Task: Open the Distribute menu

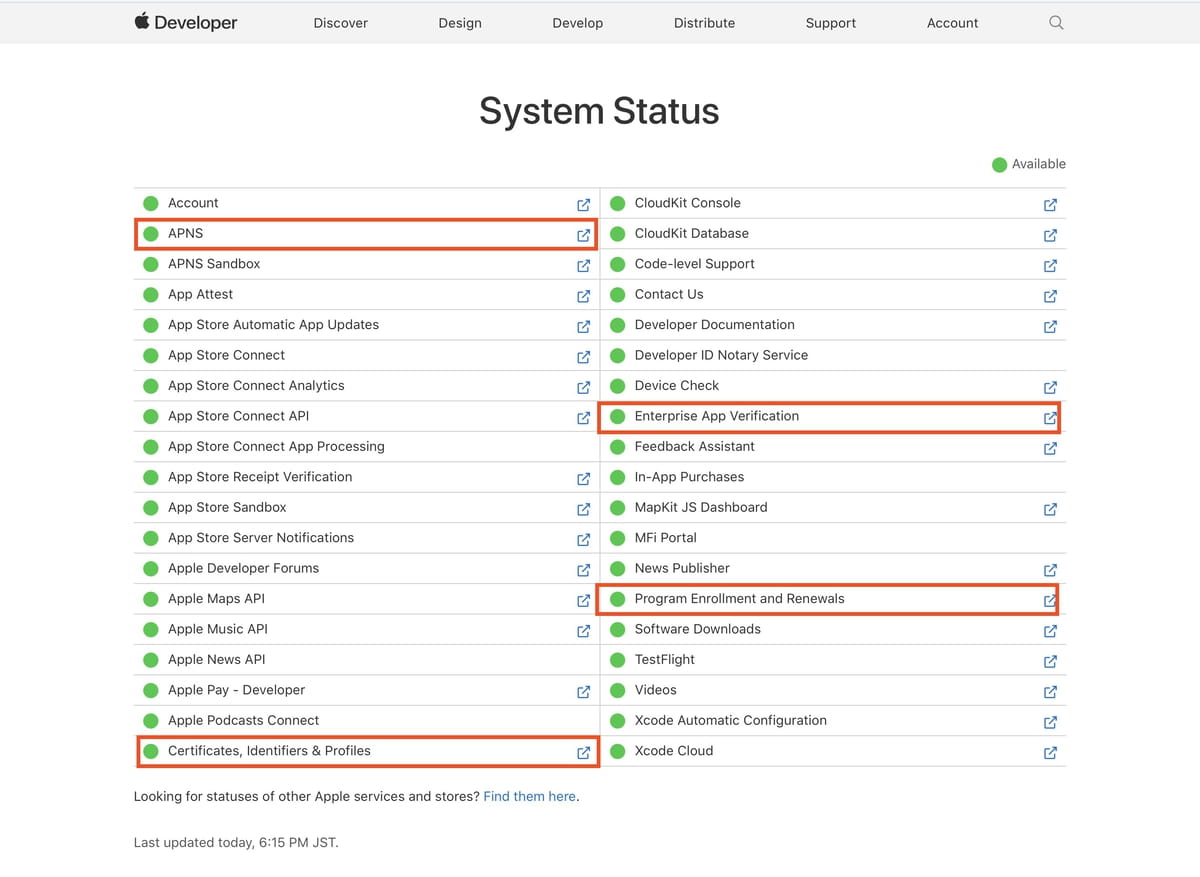Action: (704, 23)
